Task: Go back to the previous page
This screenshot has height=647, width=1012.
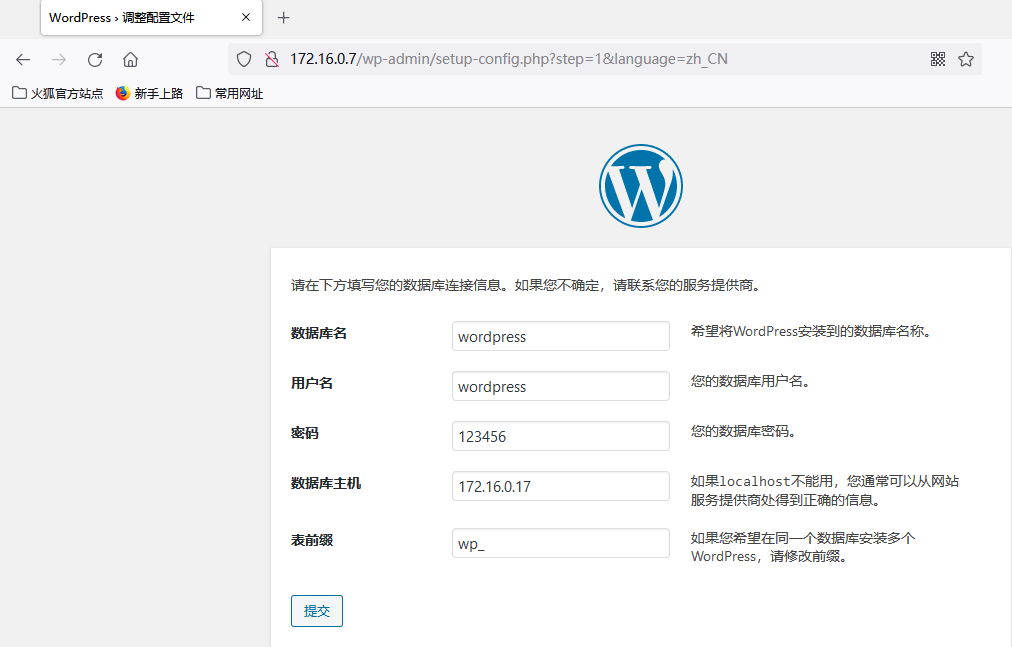Action: [x=23, y=59]
